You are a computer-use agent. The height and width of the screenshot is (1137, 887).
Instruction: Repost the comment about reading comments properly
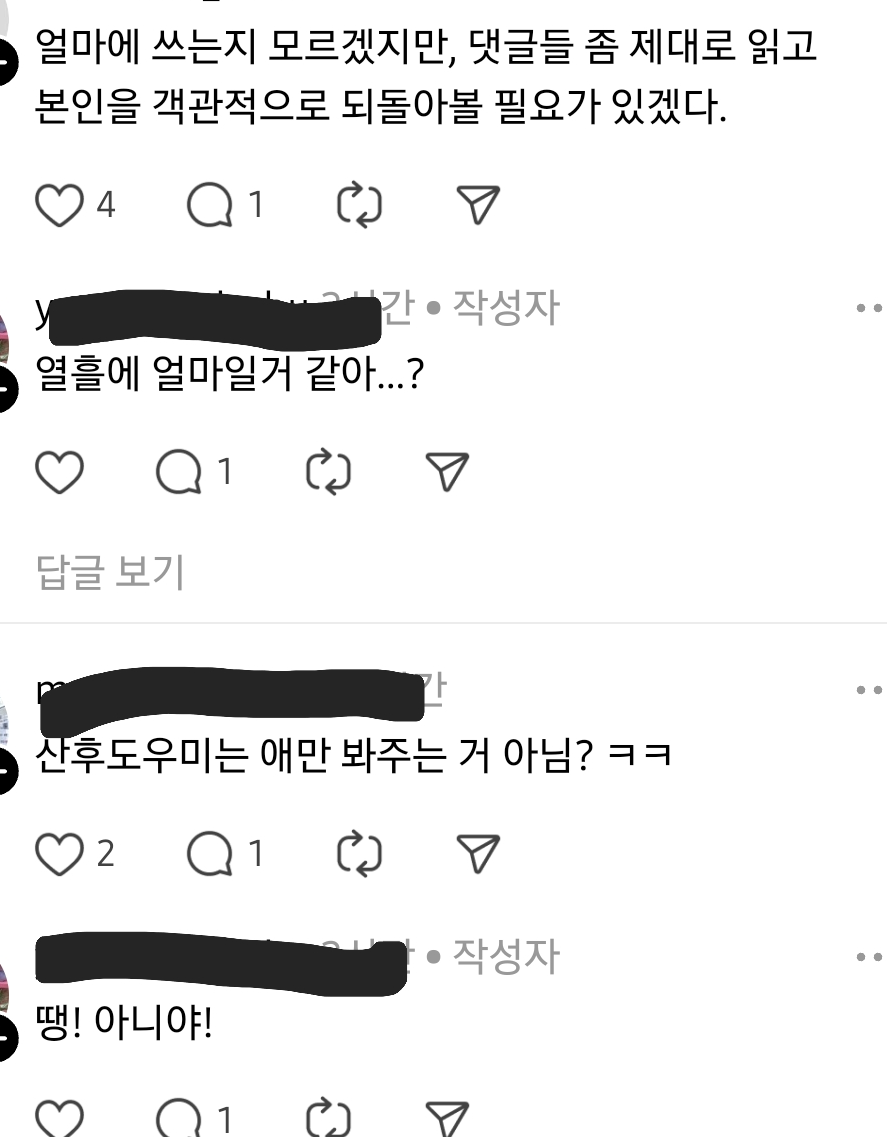tap(360, 205)
